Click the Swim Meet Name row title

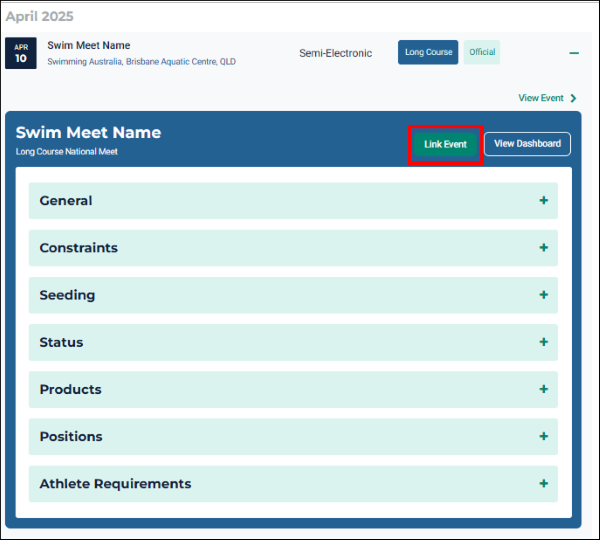(89, 45)
